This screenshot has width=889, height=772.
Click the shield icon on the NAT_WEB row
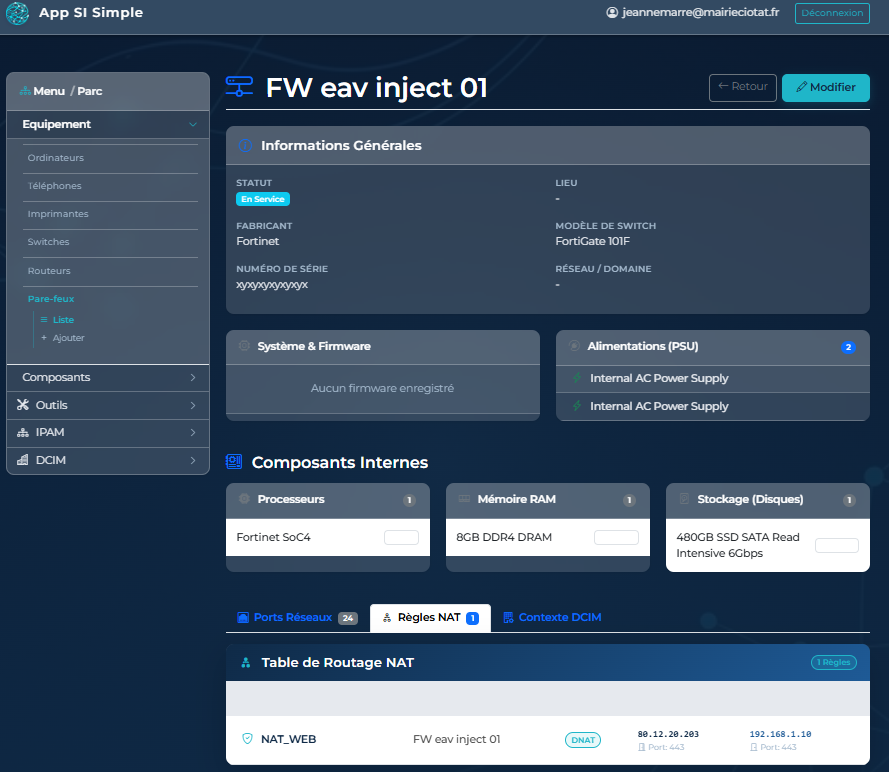coord(247,739)
